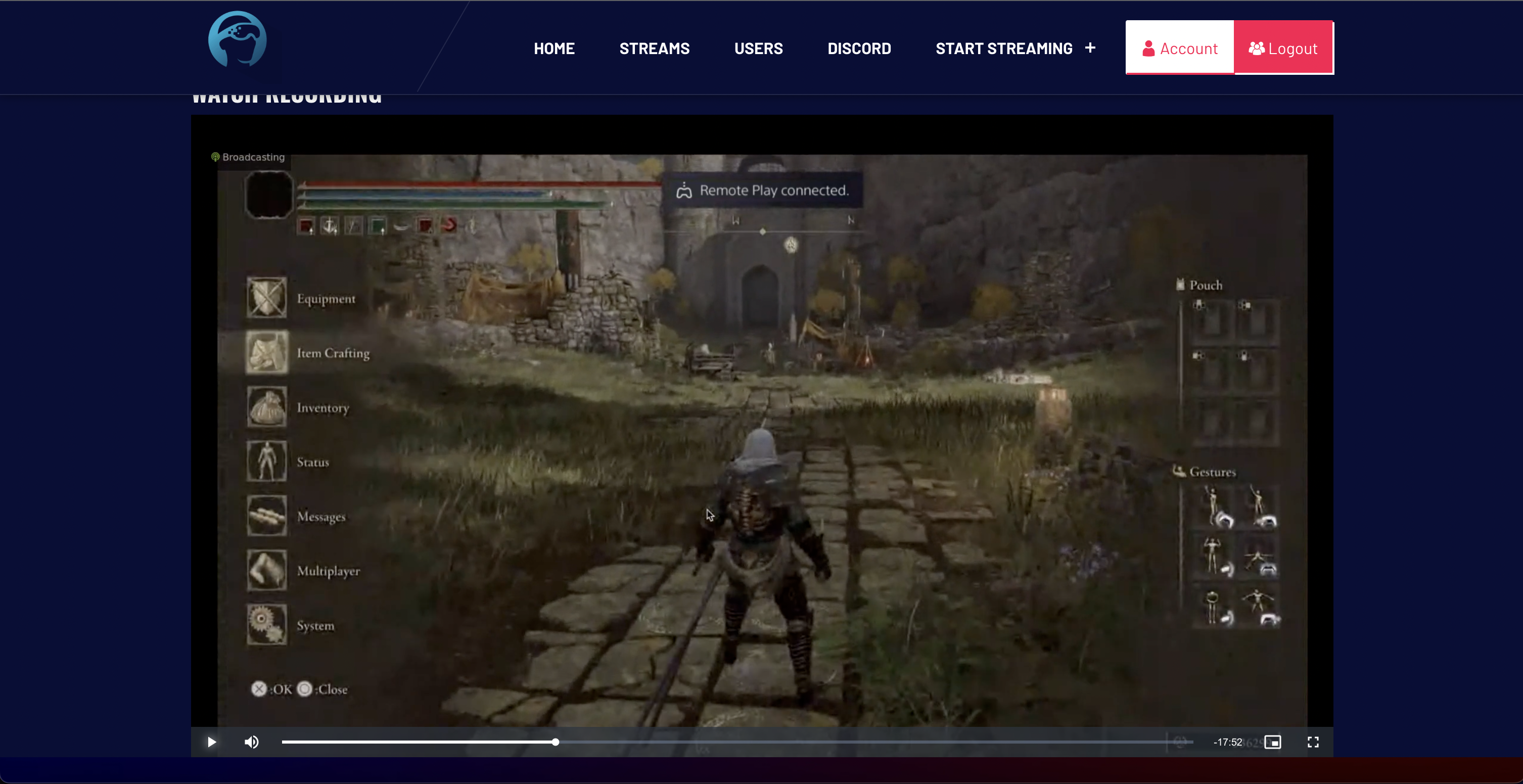Click the Status figure icon
This screenshot has width=1523, height=784.
[x=267, y=461]
